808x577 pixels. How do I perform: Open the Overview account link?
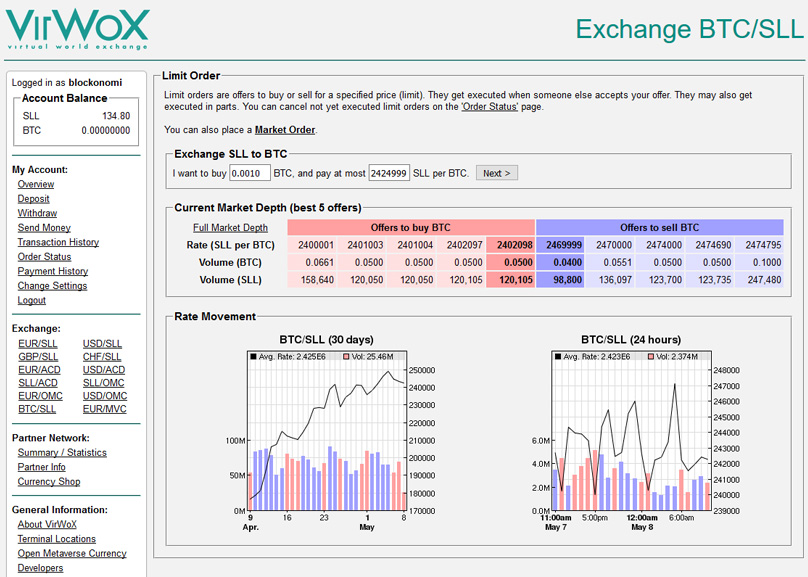point(36,184)
